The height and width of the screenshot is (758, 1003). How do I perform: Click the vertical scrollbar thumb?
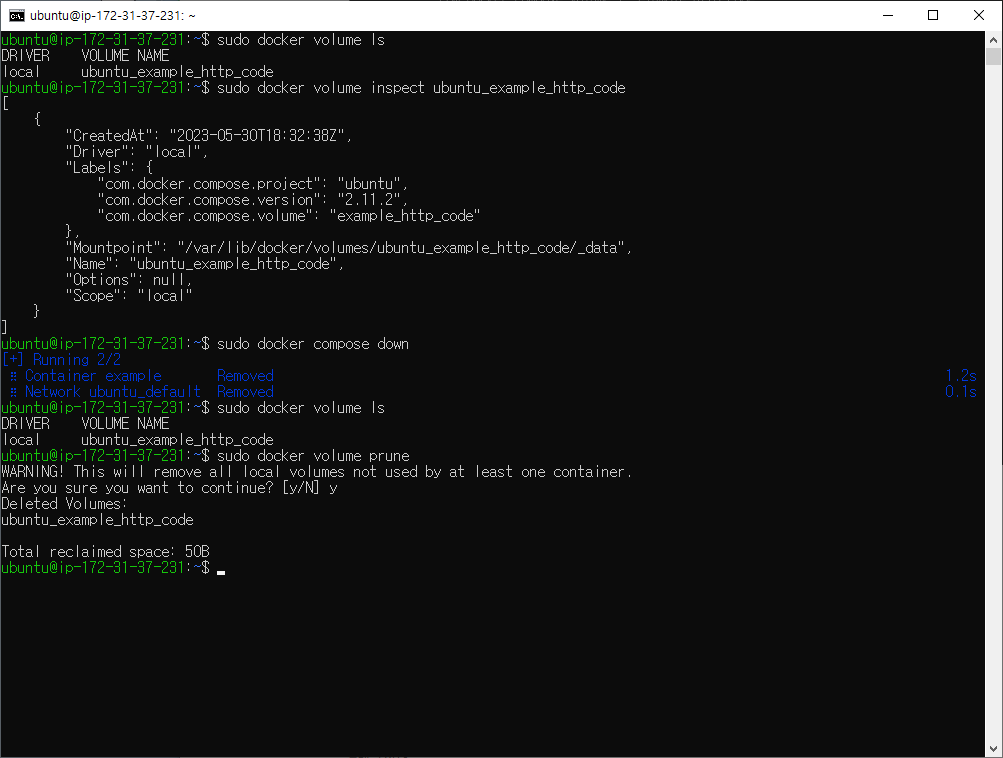(993, 56)
